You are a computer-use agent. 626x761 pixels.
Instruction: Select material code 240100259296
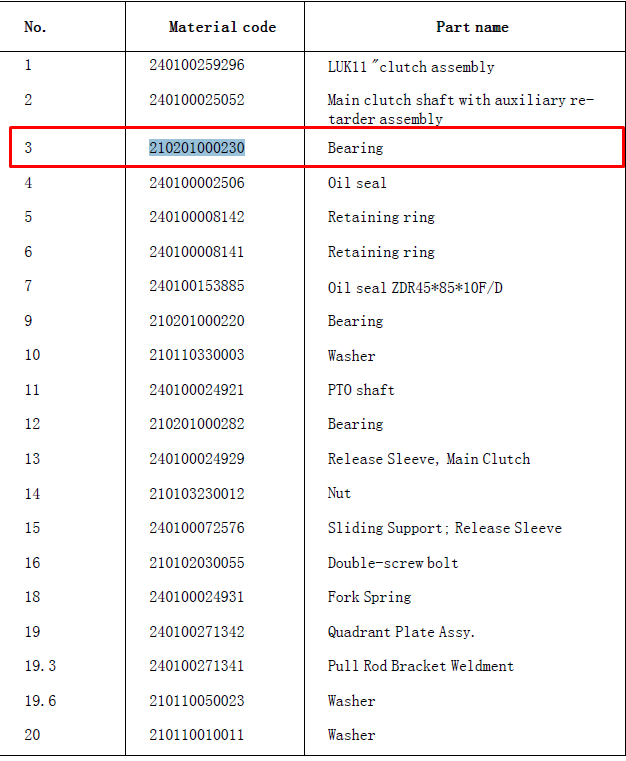[x=197, y=65]
